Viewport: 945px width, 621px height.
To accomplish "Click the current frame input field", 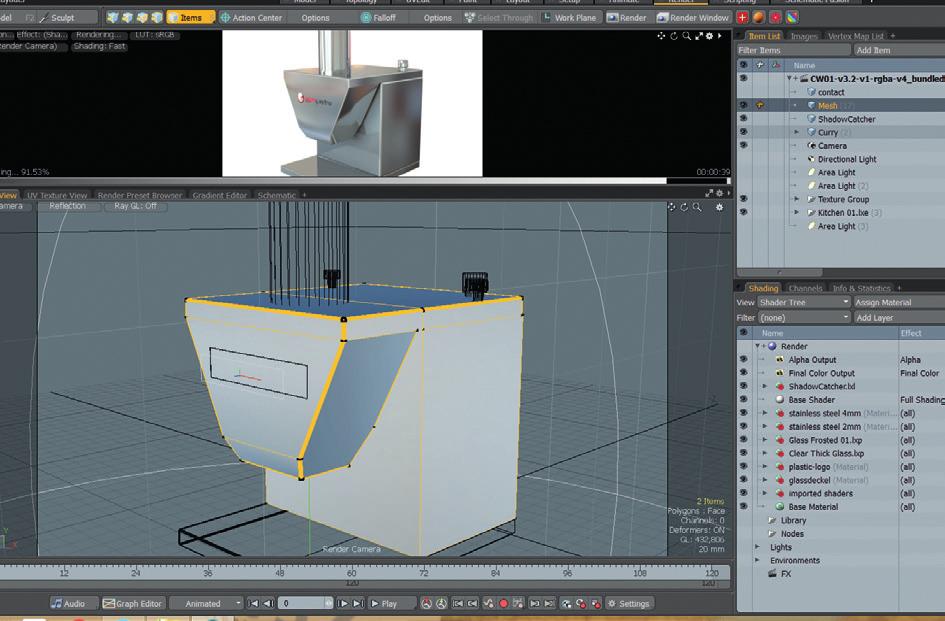I will 306,603.
